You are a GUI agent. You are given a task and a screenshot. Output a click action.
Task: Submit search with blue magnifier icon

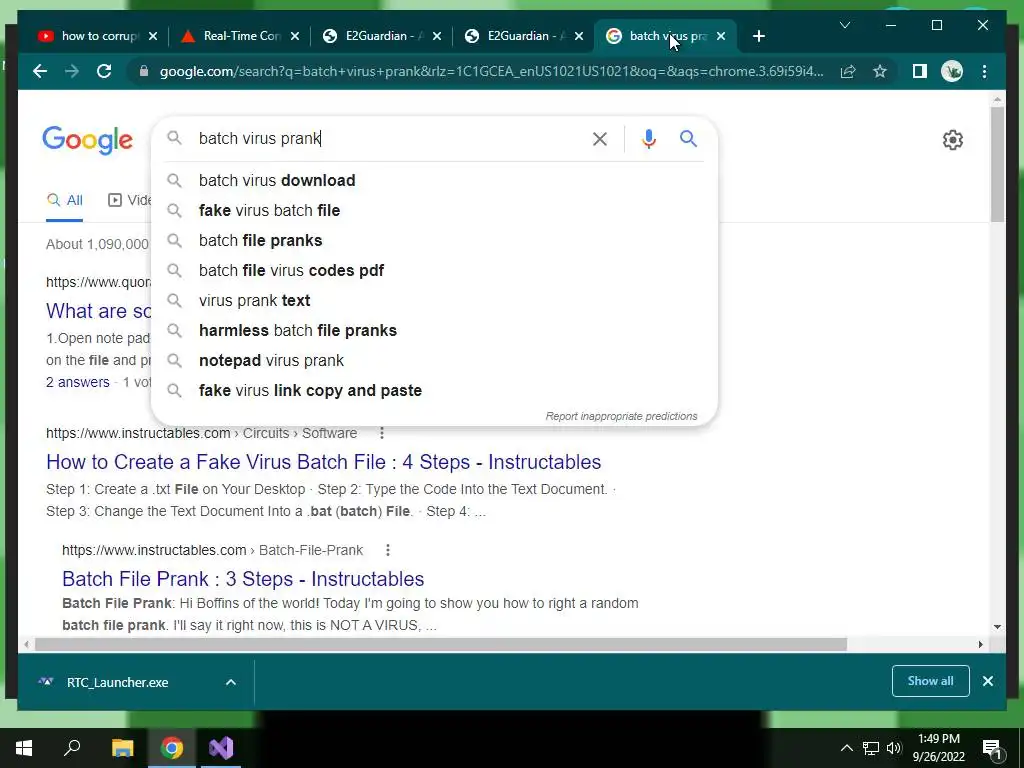688,138
